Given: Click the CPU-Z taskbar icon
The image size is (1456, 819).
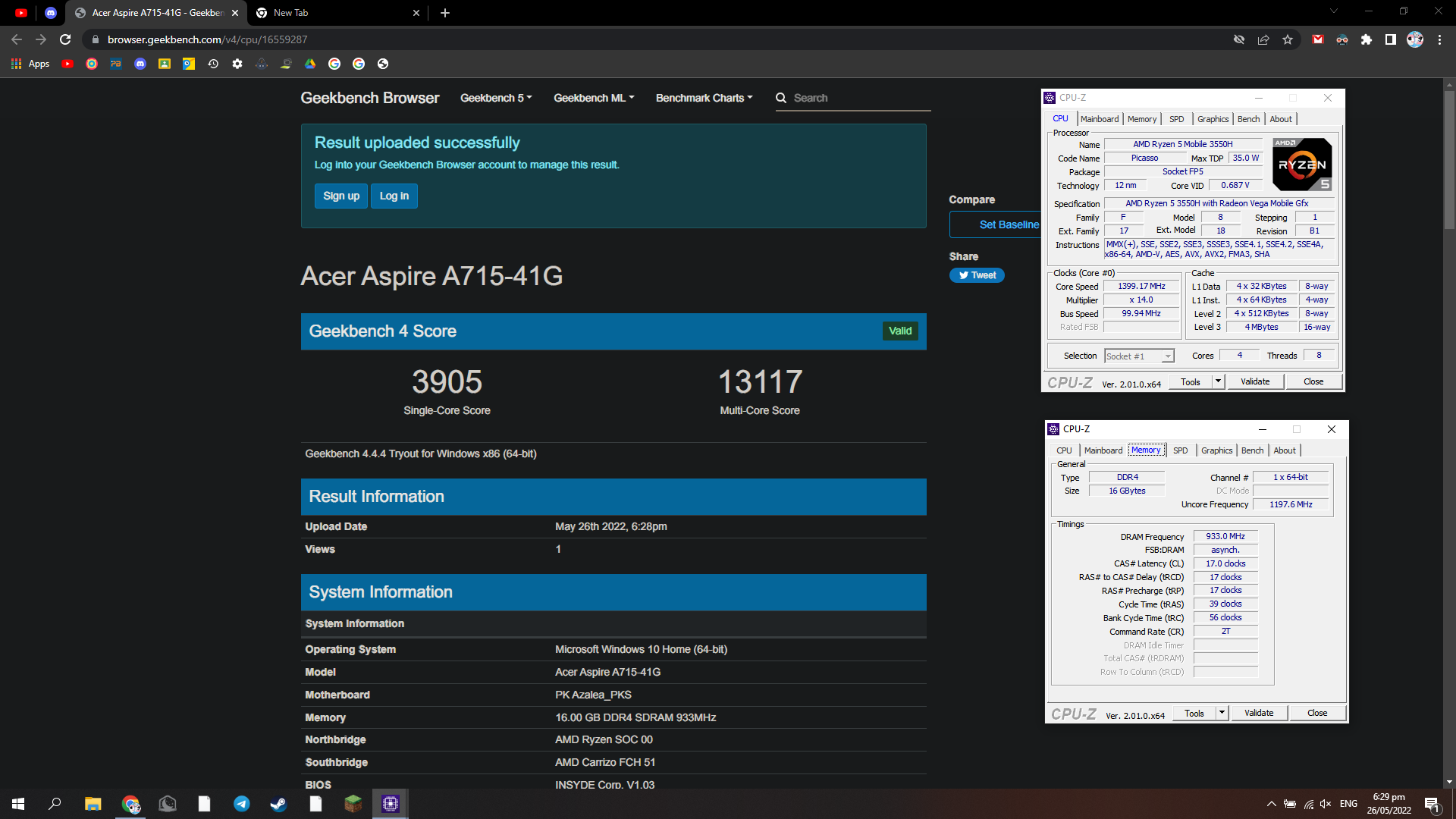Looking at the screenshot, I should click(391, 804).
